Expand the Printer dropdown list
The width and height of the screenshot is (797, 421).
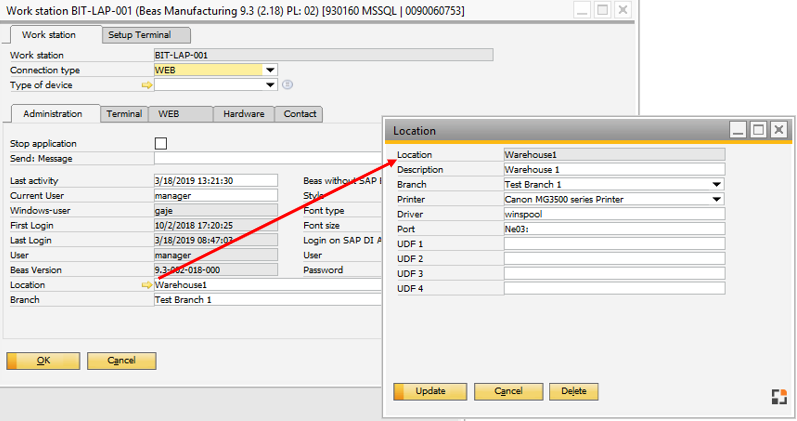click(717, 199)
